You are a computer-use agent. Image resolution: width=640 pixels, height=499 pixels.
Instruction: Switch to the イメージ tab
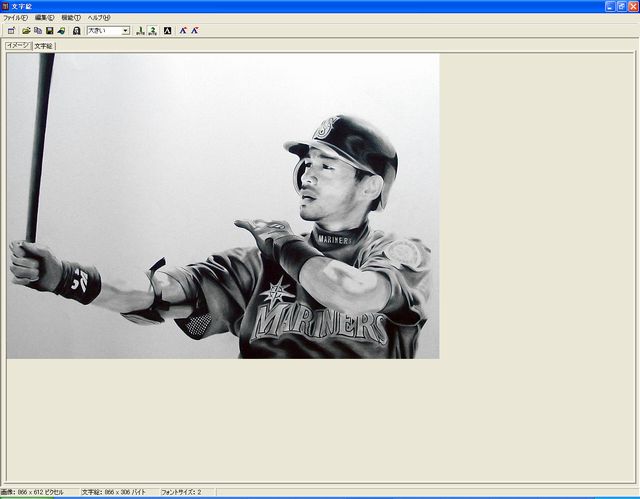pos(18,46)
